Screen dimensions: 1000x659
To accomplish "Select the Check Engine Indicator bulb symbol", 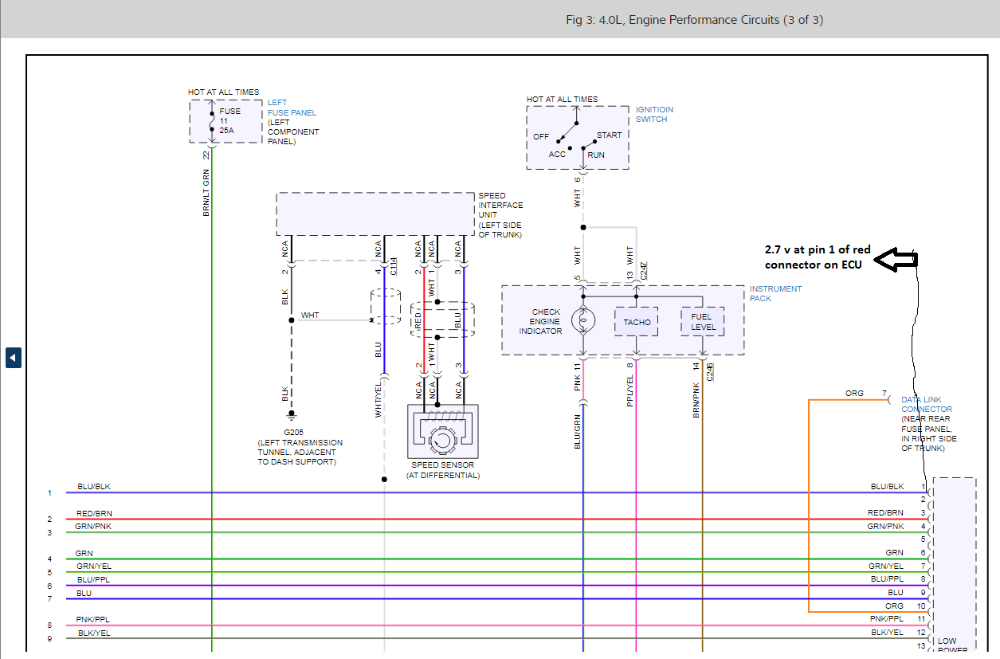I will tap(581, 318).
